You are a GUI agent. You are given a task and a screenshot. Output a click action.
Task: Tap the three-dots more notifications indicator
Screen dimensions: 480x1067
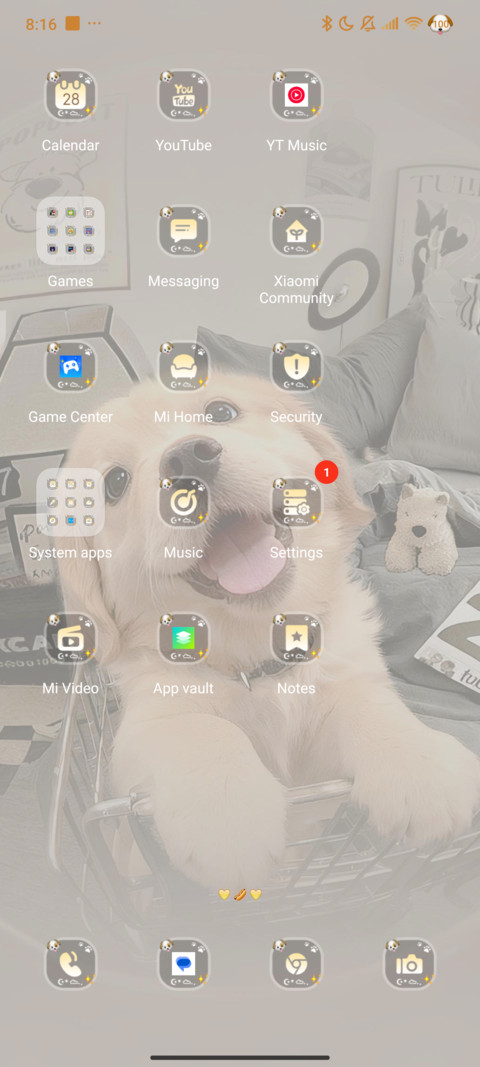(x=95, y=24)
